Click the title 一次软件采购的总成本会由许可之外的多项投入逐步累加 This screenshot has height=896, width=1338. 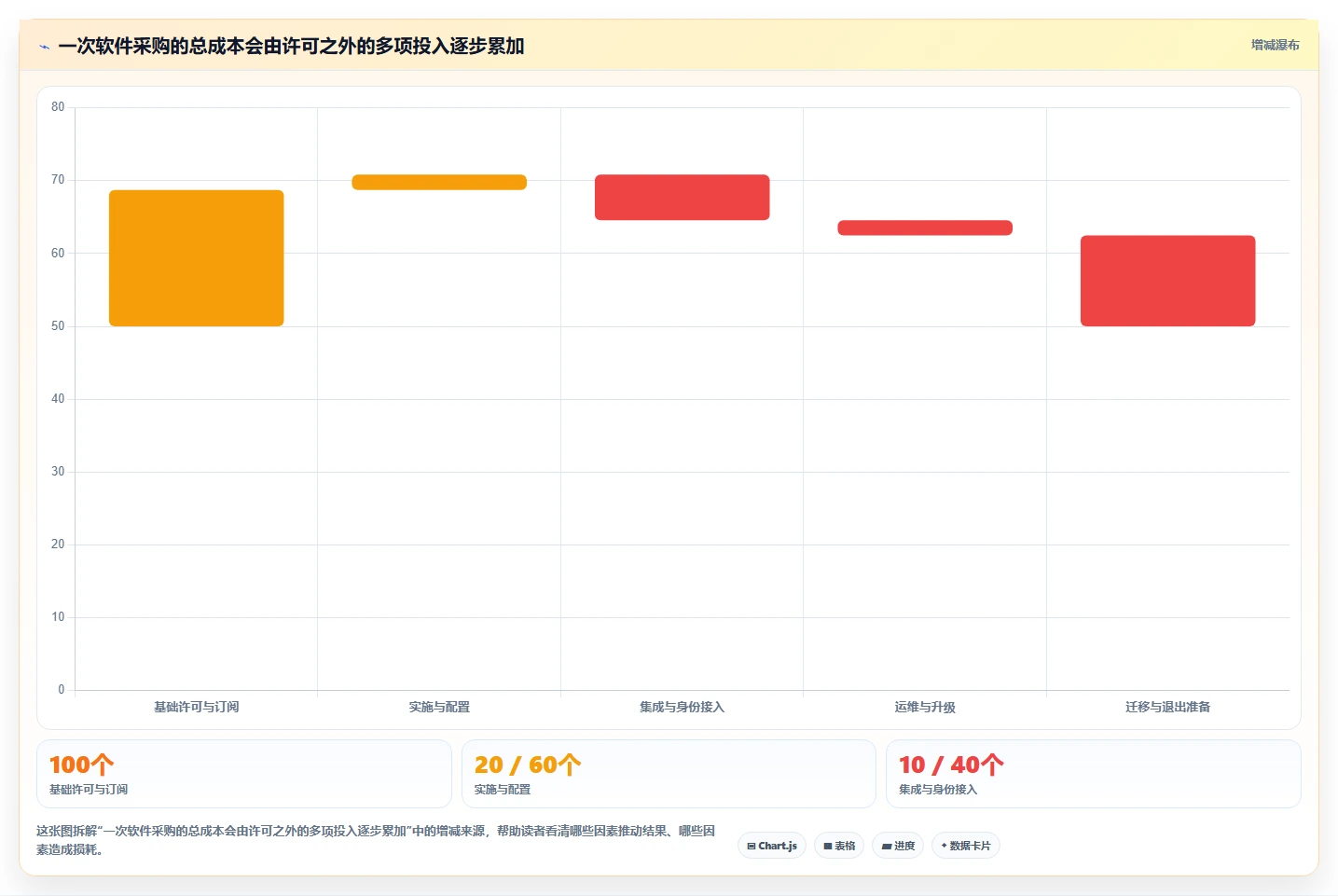(x=291, y=46)
